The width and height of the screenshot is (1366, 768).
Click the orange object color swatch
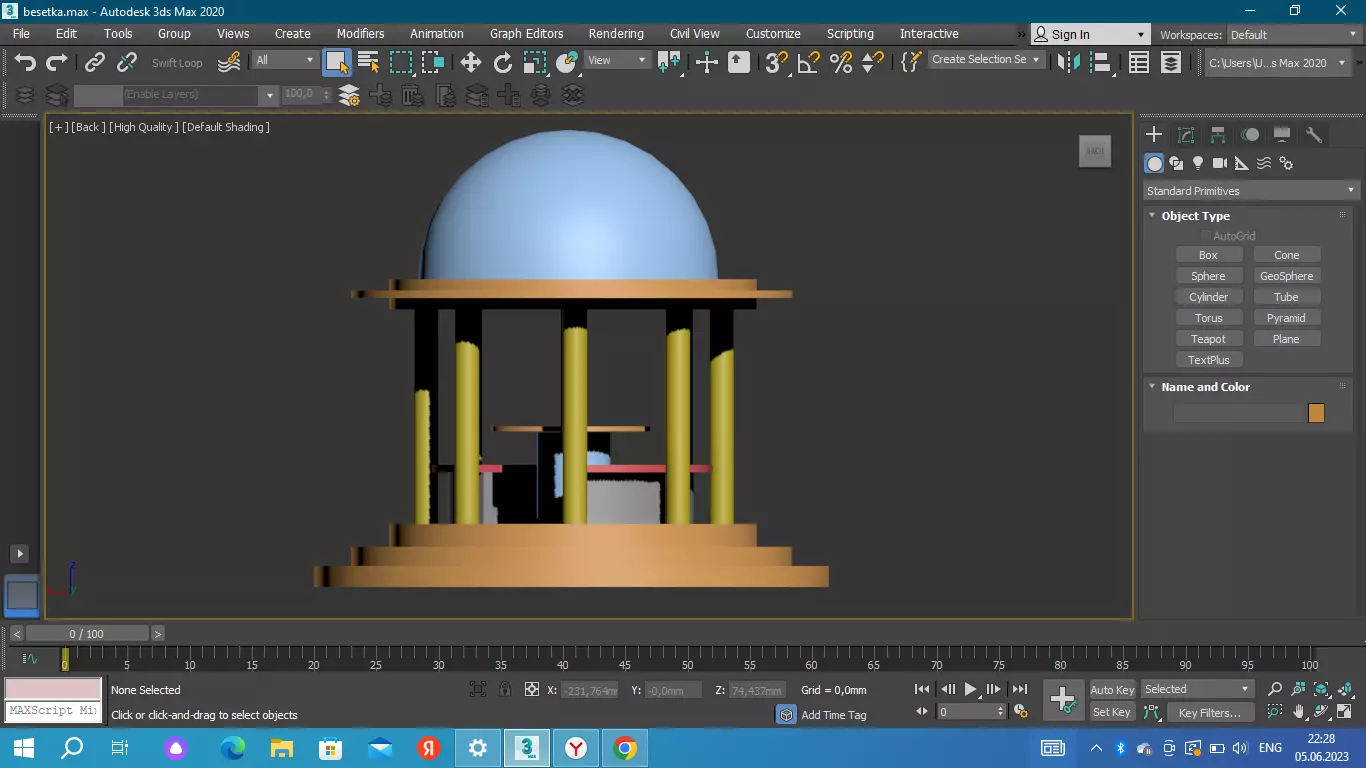coord(1316,413)
